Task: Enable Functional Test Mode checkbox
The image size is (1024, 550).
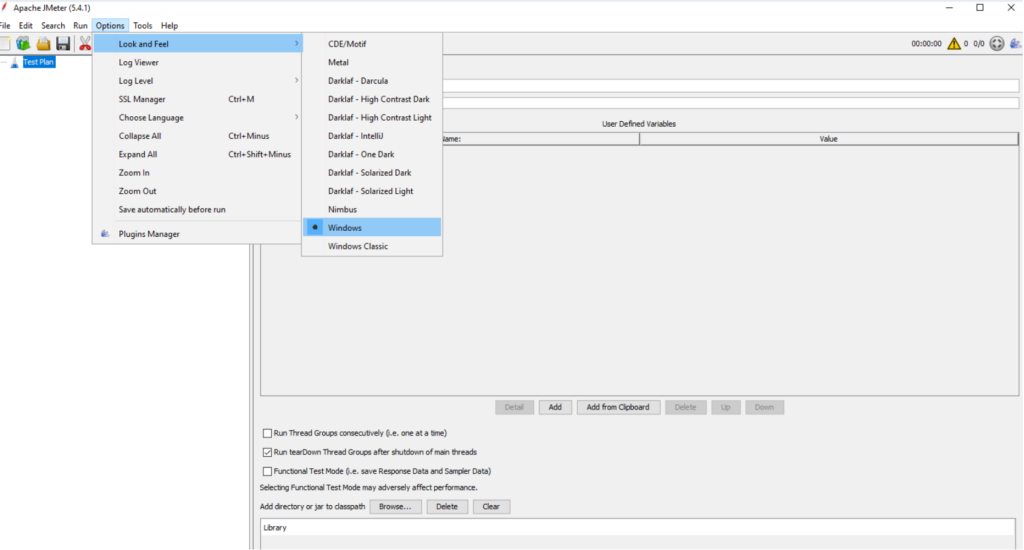Action: coord(267,471)
